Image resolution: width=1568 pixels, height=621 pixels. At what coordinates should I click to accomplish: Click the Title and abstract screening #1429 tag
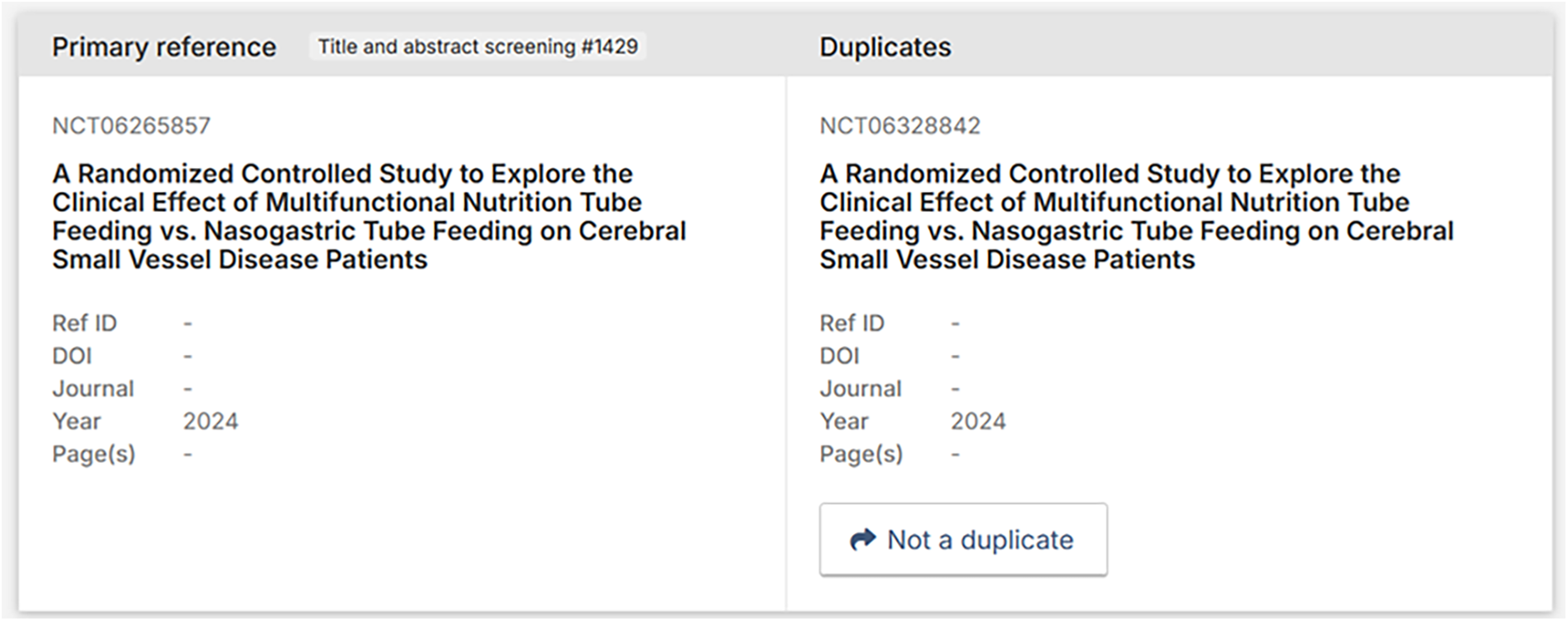click(x=477, y=47)
